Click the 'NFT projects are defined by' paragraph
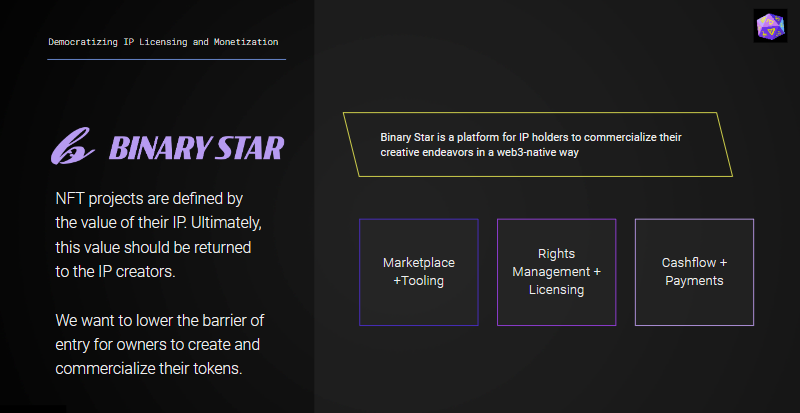The height and width of the screenshot is (413, 800). tap(158, 235)
